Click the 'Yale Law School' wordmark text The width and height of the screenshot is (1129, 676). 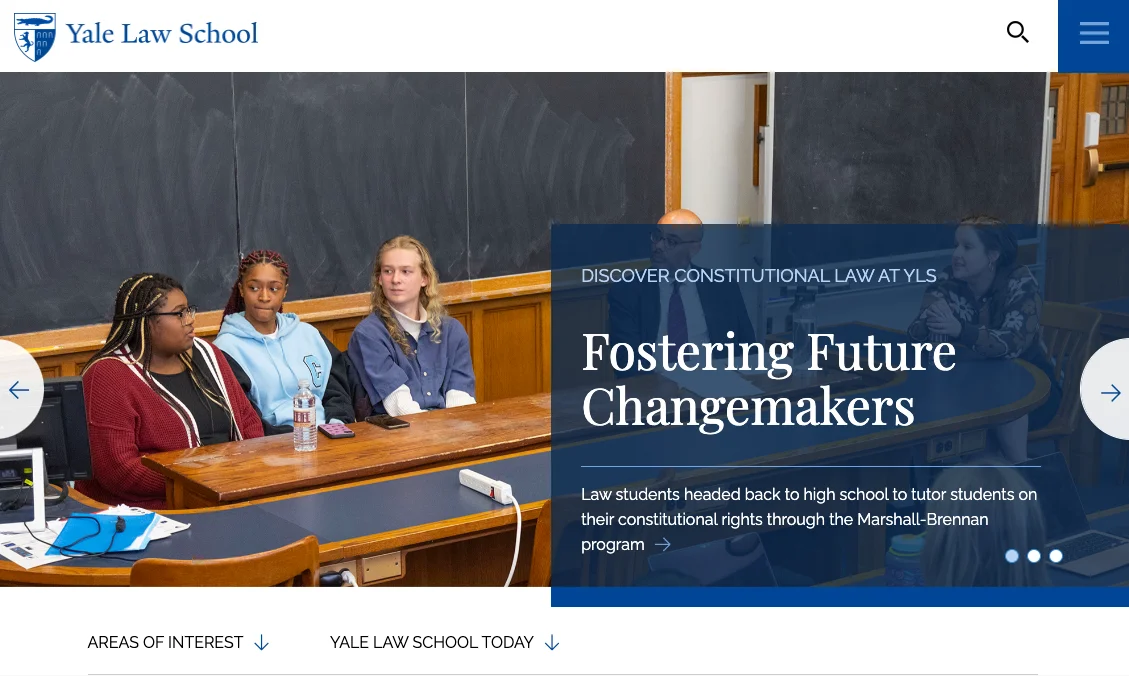point(162,34)
